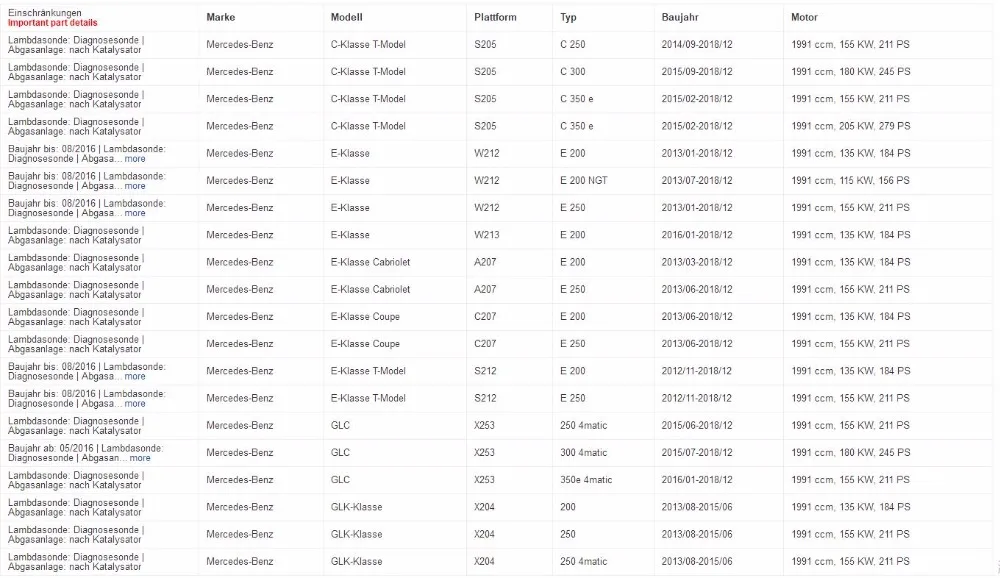Click the Marke column header
This screenshot has width=1000, height=578.
(x=221, y=17)
